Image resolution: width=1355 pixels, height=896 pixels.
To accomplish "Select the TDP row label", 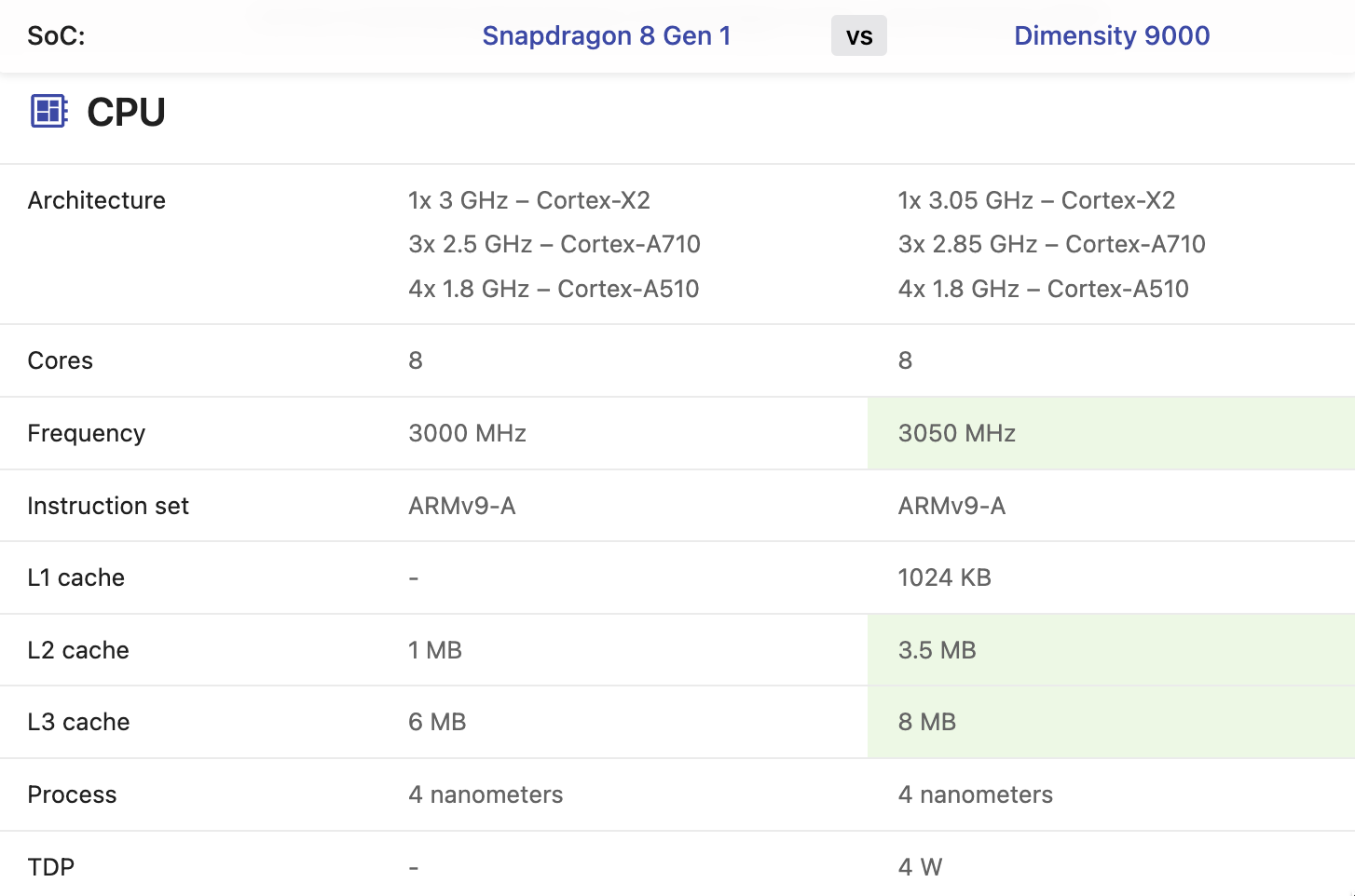I will (x=51, y=867).
